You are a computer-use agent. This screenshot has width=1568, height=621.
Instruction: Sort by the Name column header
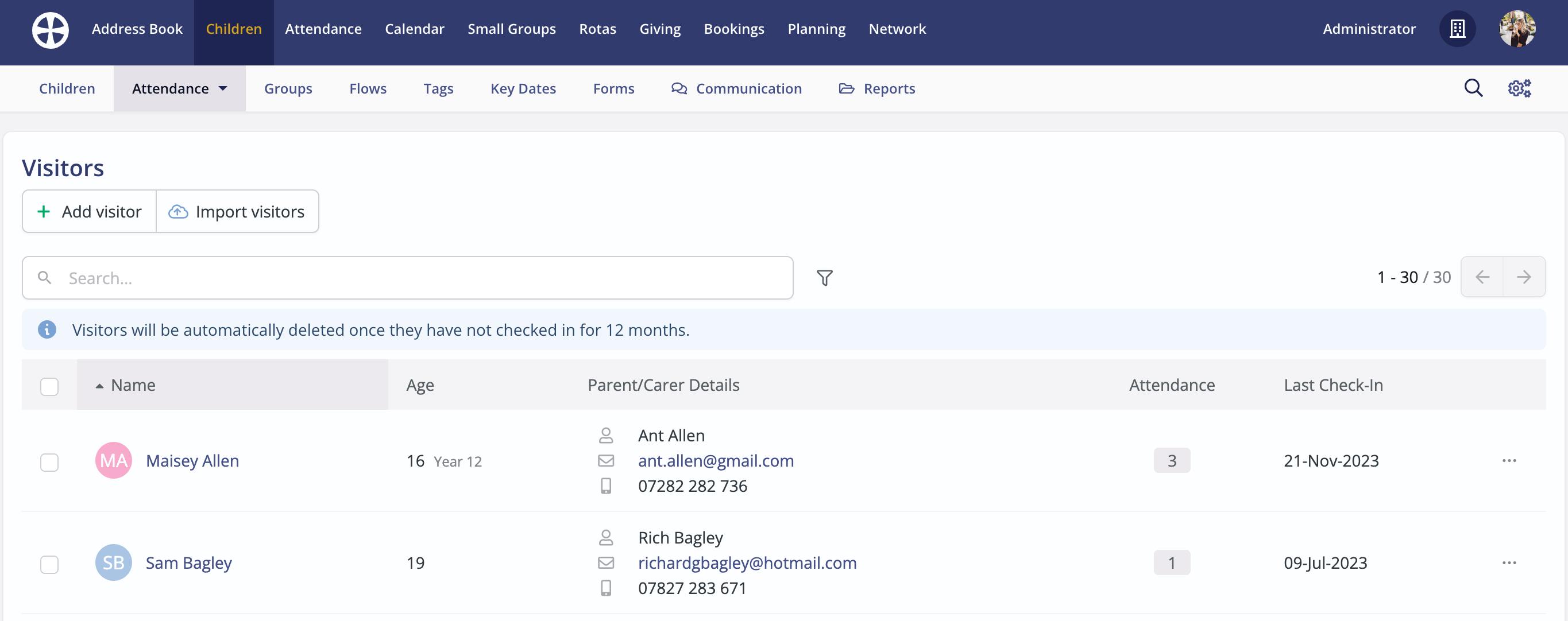(133, 385)
